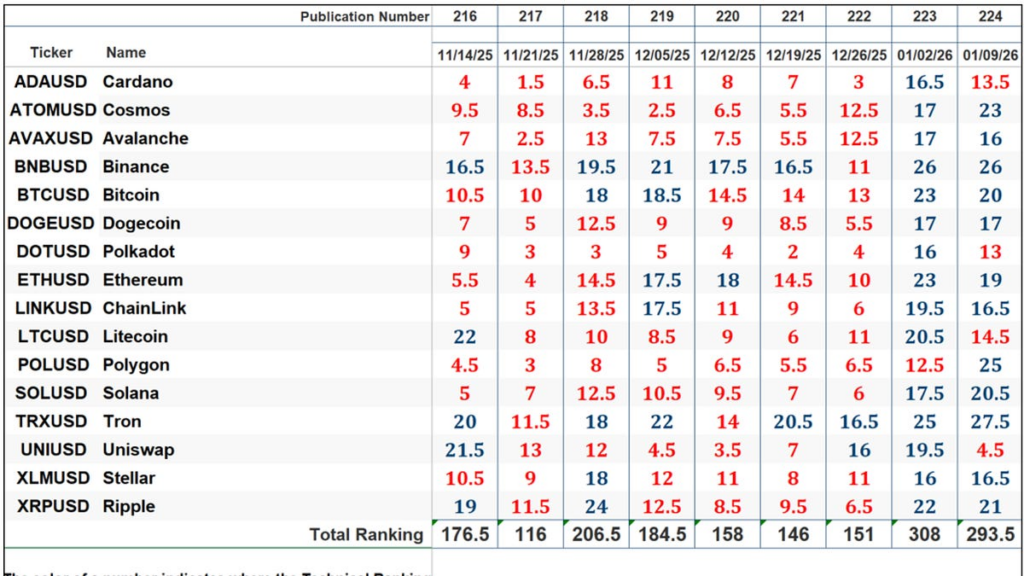The image size is (1024, 576).
Task: Select the BTCUSD ticker cell
Action: click(x=51, y=195)
